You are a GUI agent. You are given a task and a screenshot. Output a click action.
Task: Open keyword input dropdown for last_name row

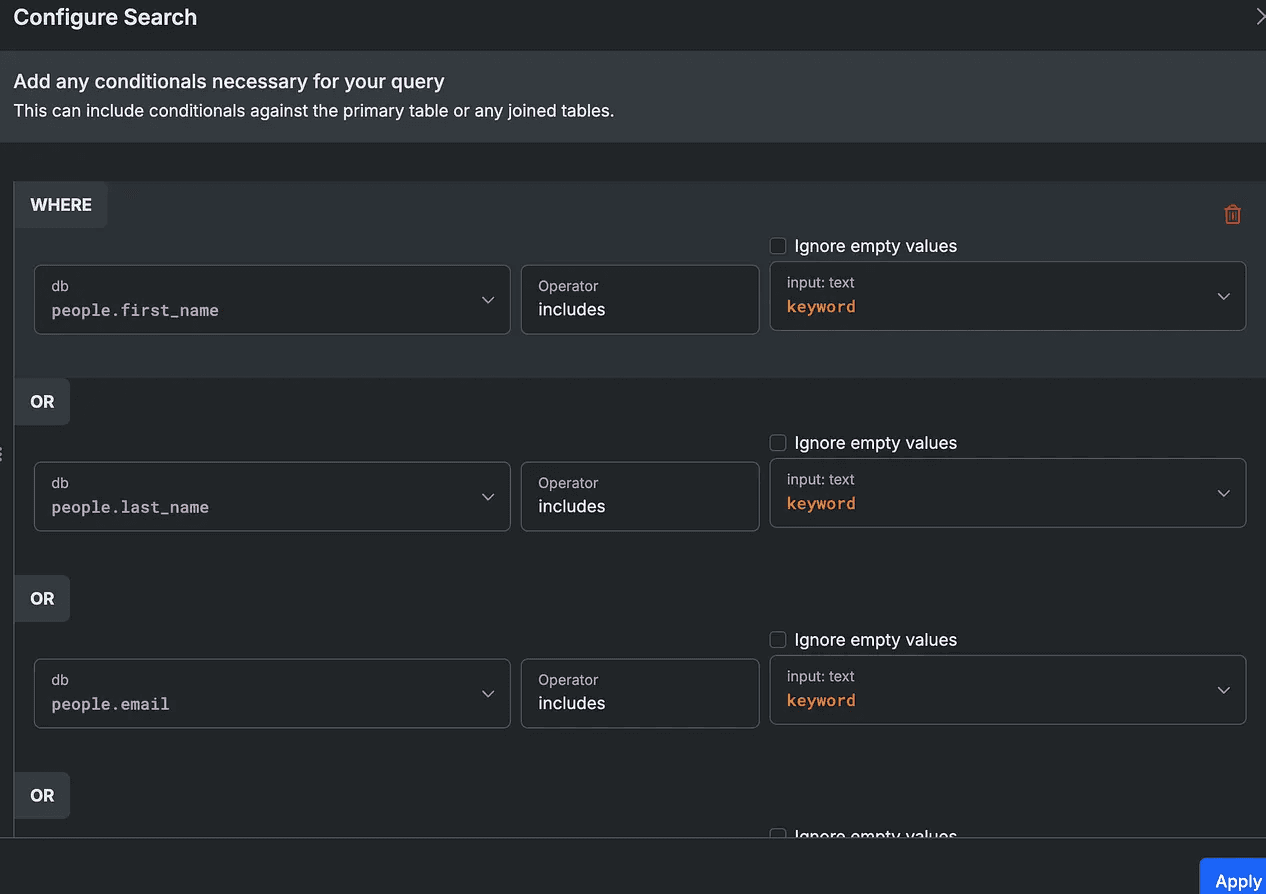[1007, 493]
